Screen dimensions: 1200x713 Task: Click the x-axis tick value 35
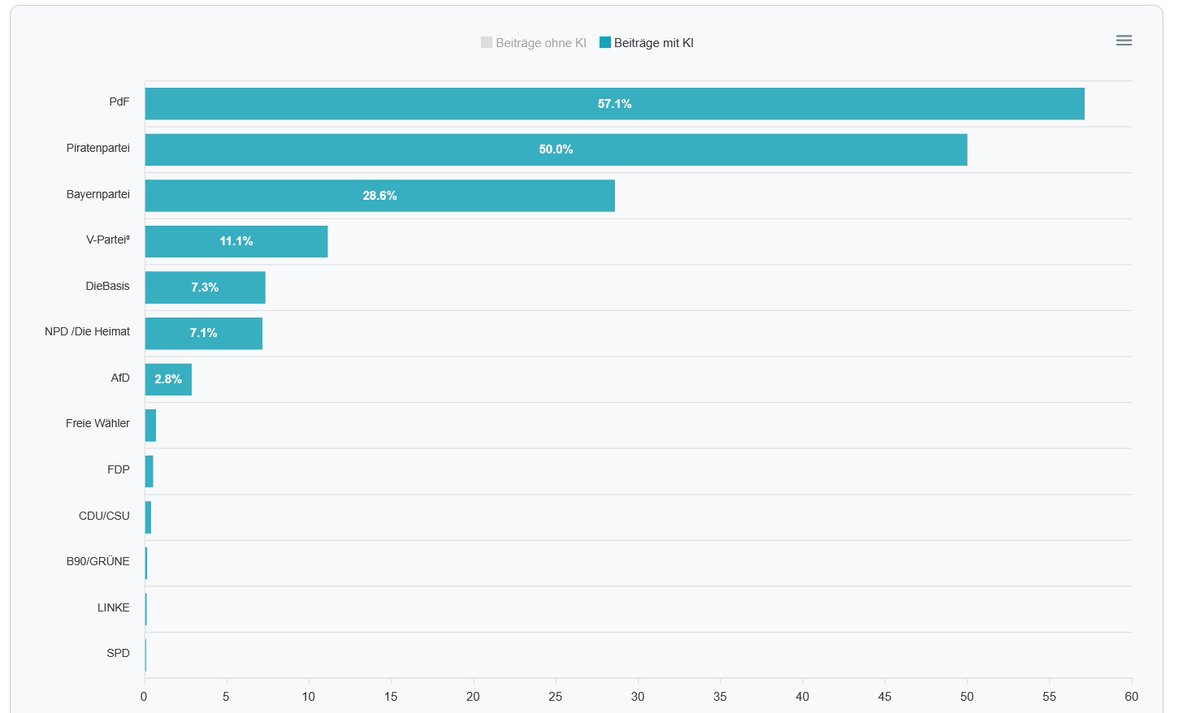pos(720,696)
